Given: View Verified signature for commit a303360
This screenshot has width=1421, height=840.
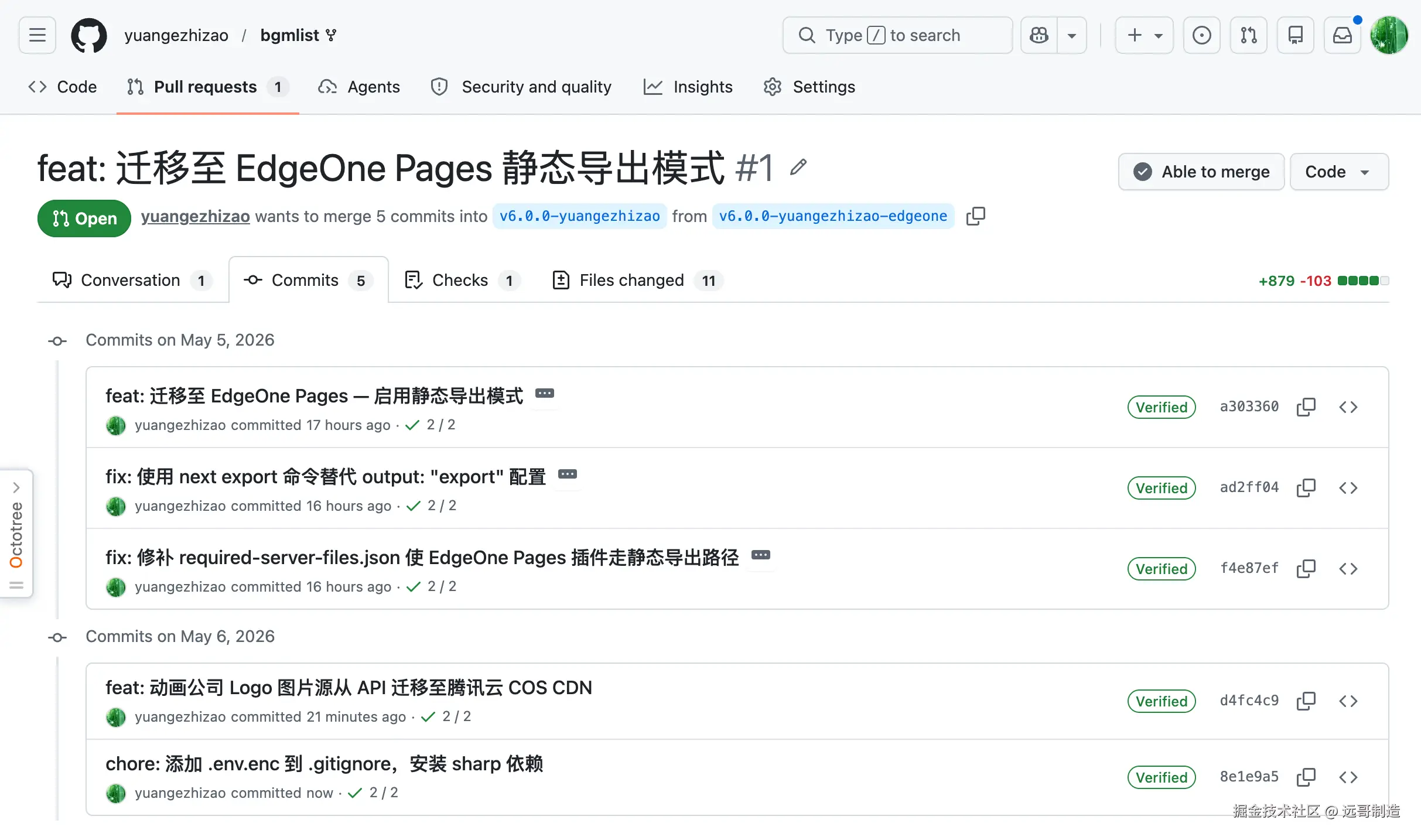Looking at the screenshot, I should [1162, 407].
